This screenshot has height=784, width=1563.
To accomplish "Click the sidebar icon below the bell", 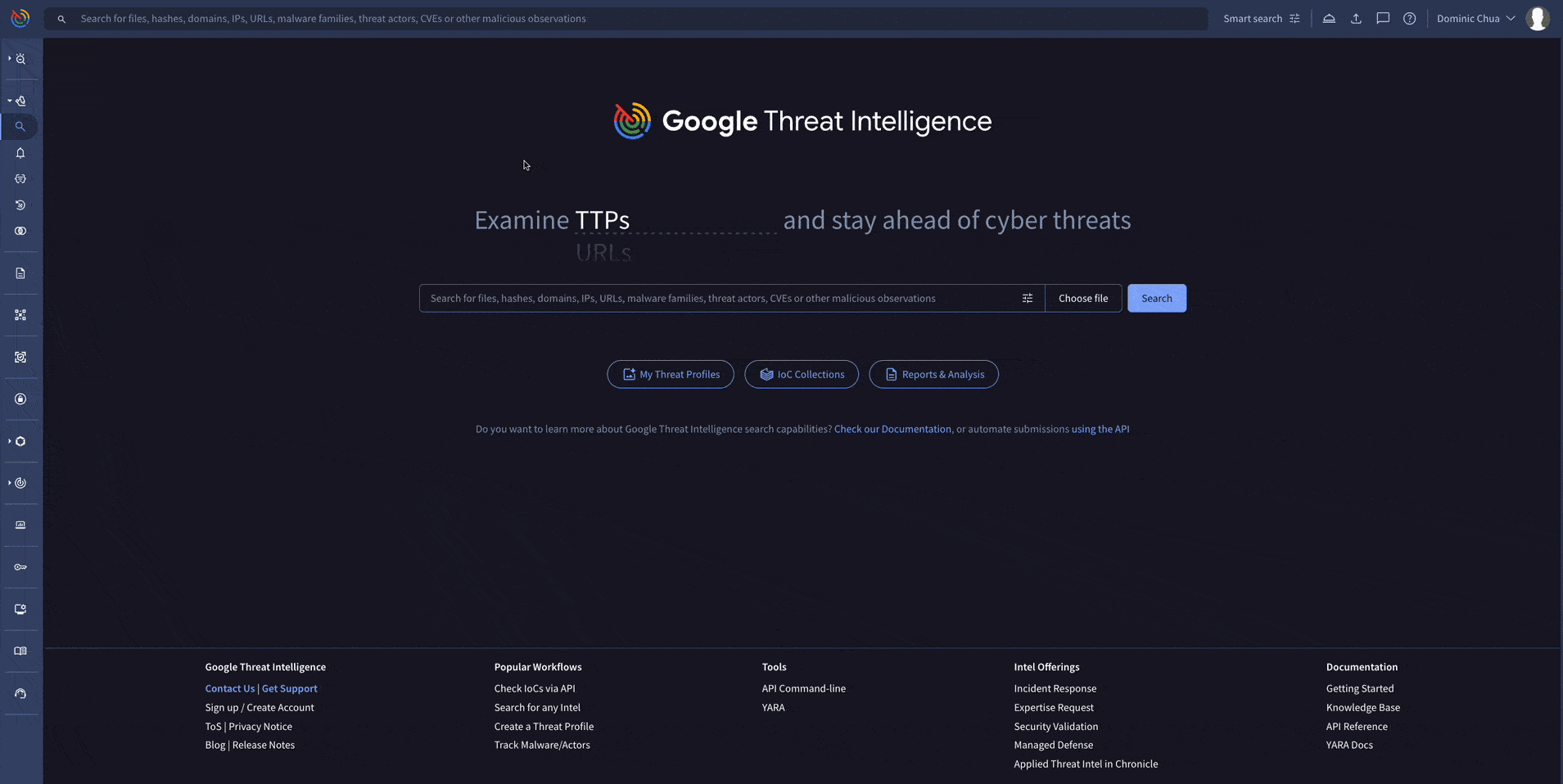I will click(x=20, y=178).
